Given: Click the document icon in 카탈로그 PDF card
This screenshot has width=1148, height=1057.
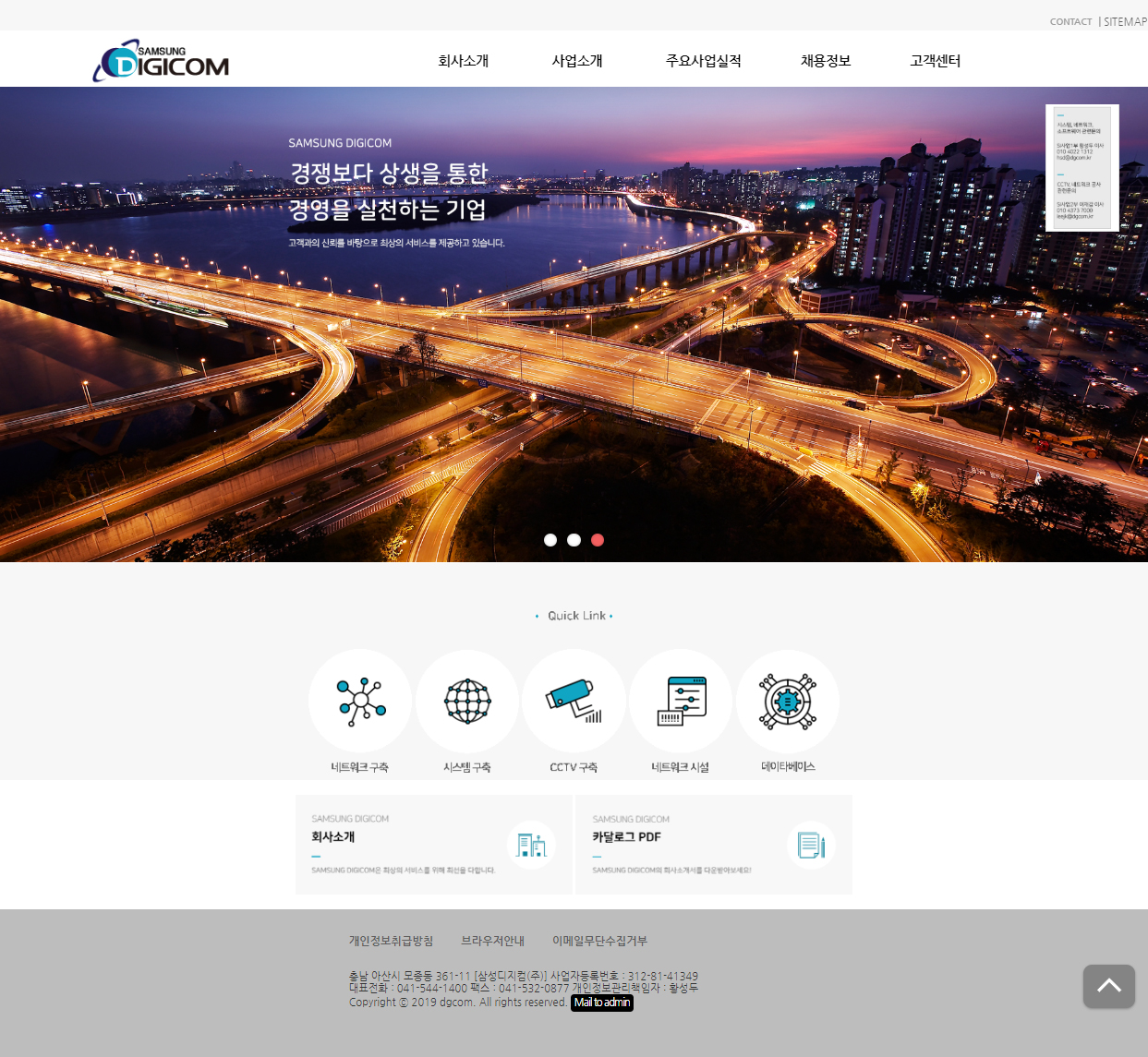Looking at the screenshot, I should (811, 845).
